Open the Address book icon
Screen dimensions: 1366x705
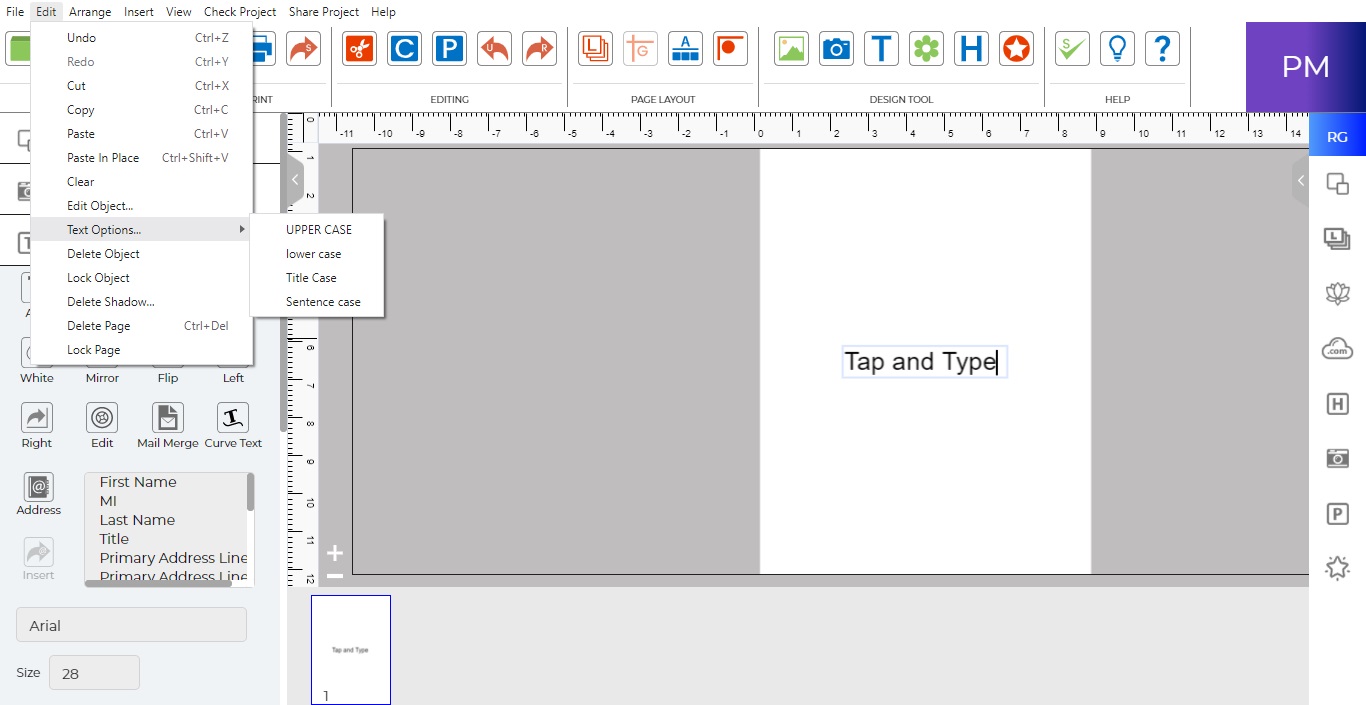pos(39,487)
